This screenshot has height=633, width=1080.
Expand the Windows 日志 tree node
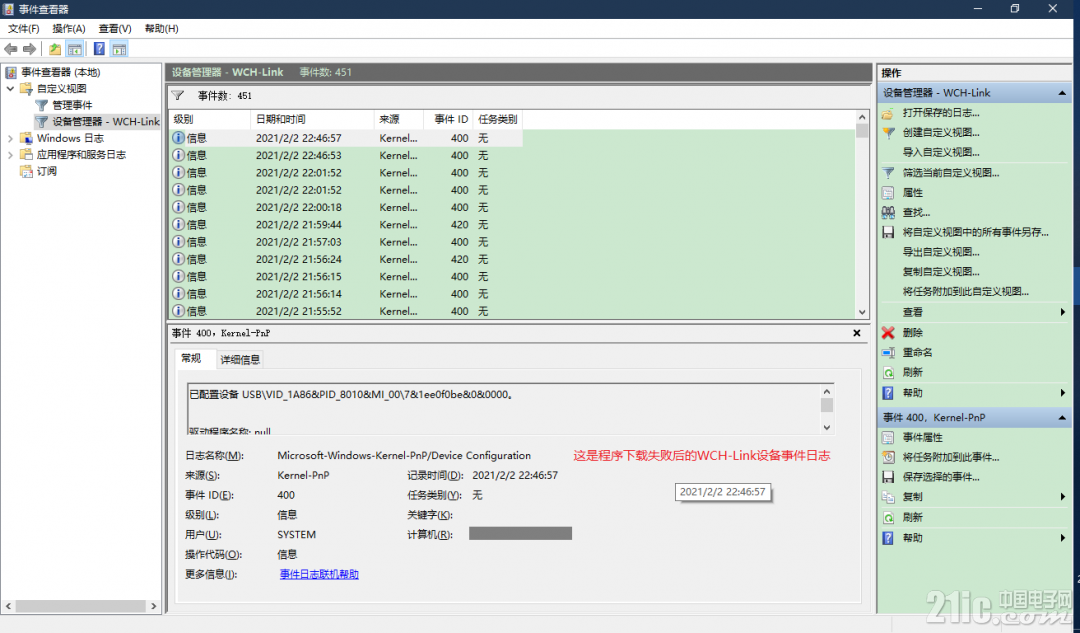pos(10,138)
